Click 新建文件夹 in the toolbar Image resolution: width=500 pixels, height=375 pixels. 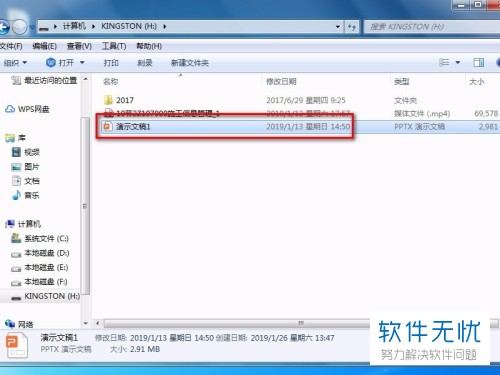click(190, 63)
